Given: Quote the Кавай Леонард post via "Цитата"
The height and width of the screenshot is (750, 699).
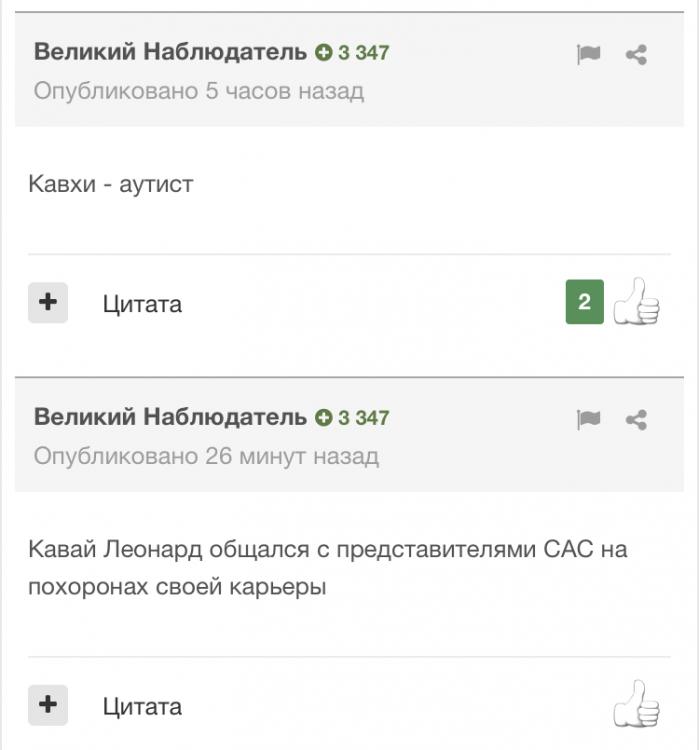Looking at the screenshot, I should (x=142, y=707).
